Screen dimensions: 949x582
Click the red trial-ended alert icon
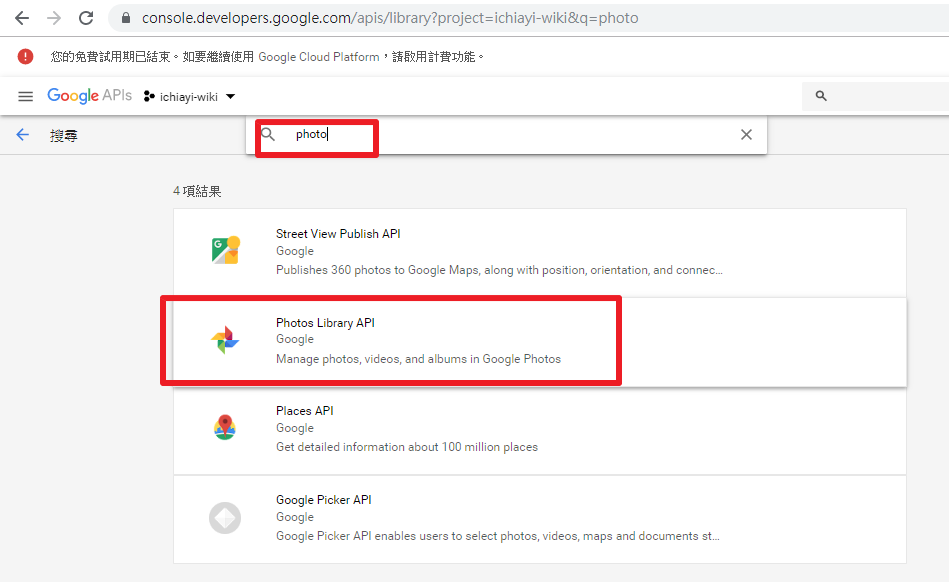click(x=25, y=56)
